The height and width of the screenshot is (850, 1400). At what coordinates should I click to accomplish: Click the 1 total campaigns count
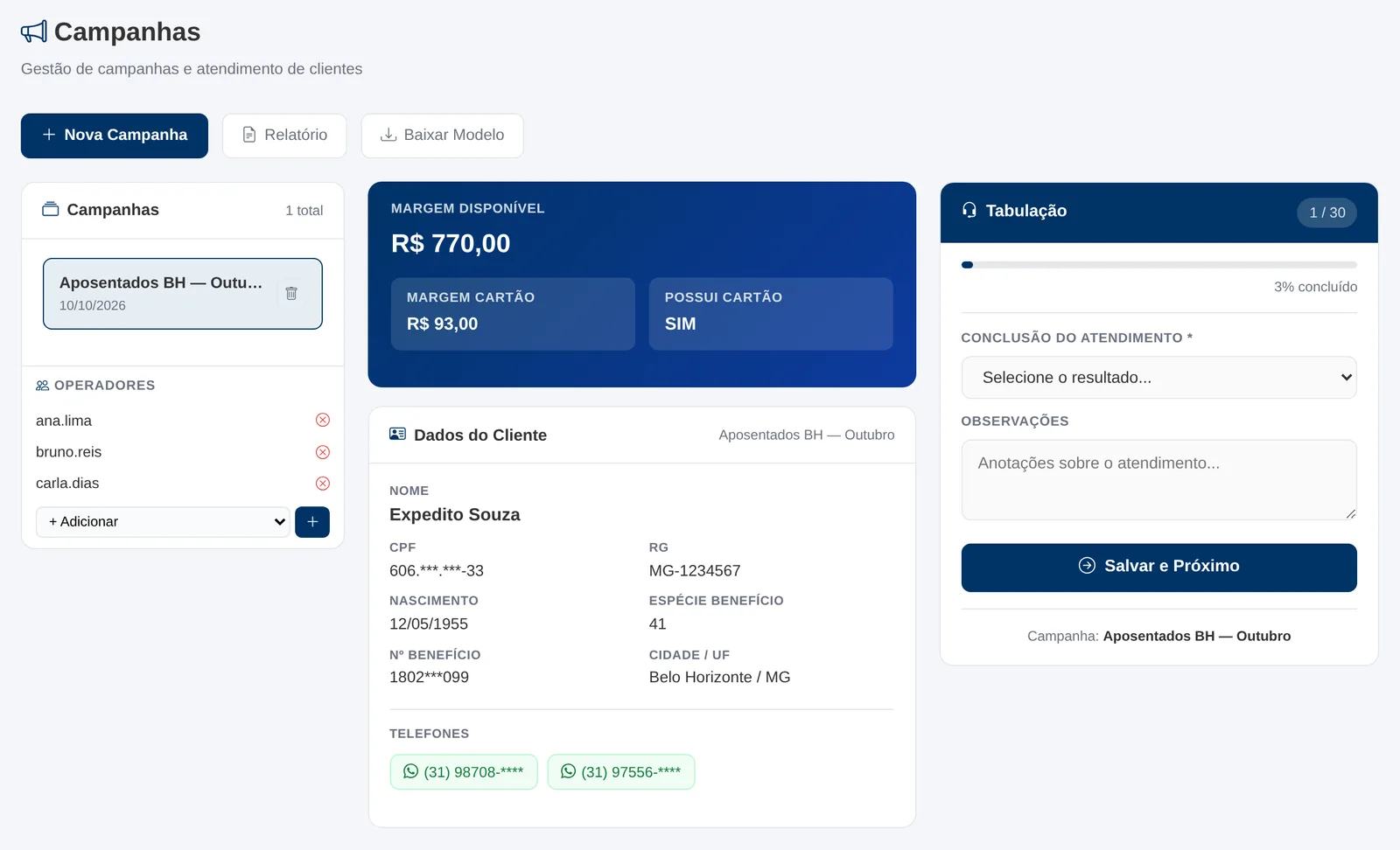pos(304,211)
